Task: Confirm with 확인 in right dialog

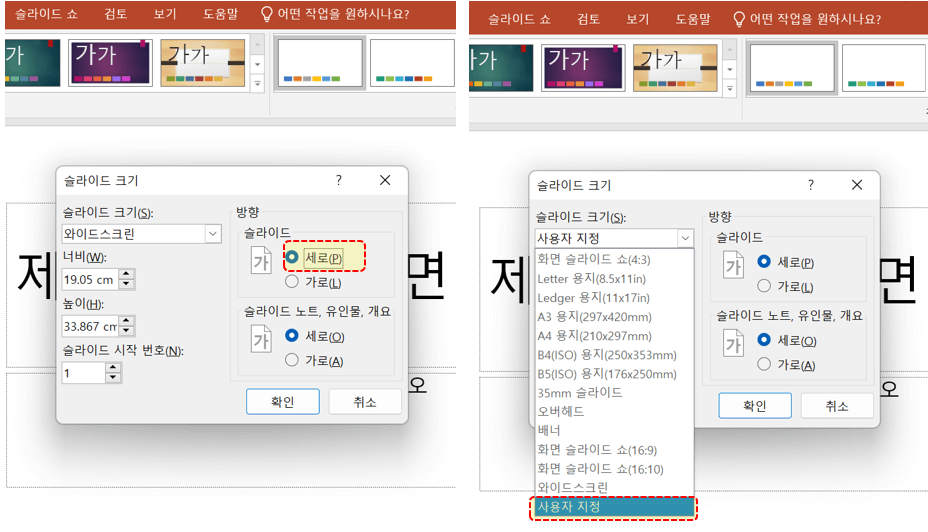Action: tap(755, 406)
